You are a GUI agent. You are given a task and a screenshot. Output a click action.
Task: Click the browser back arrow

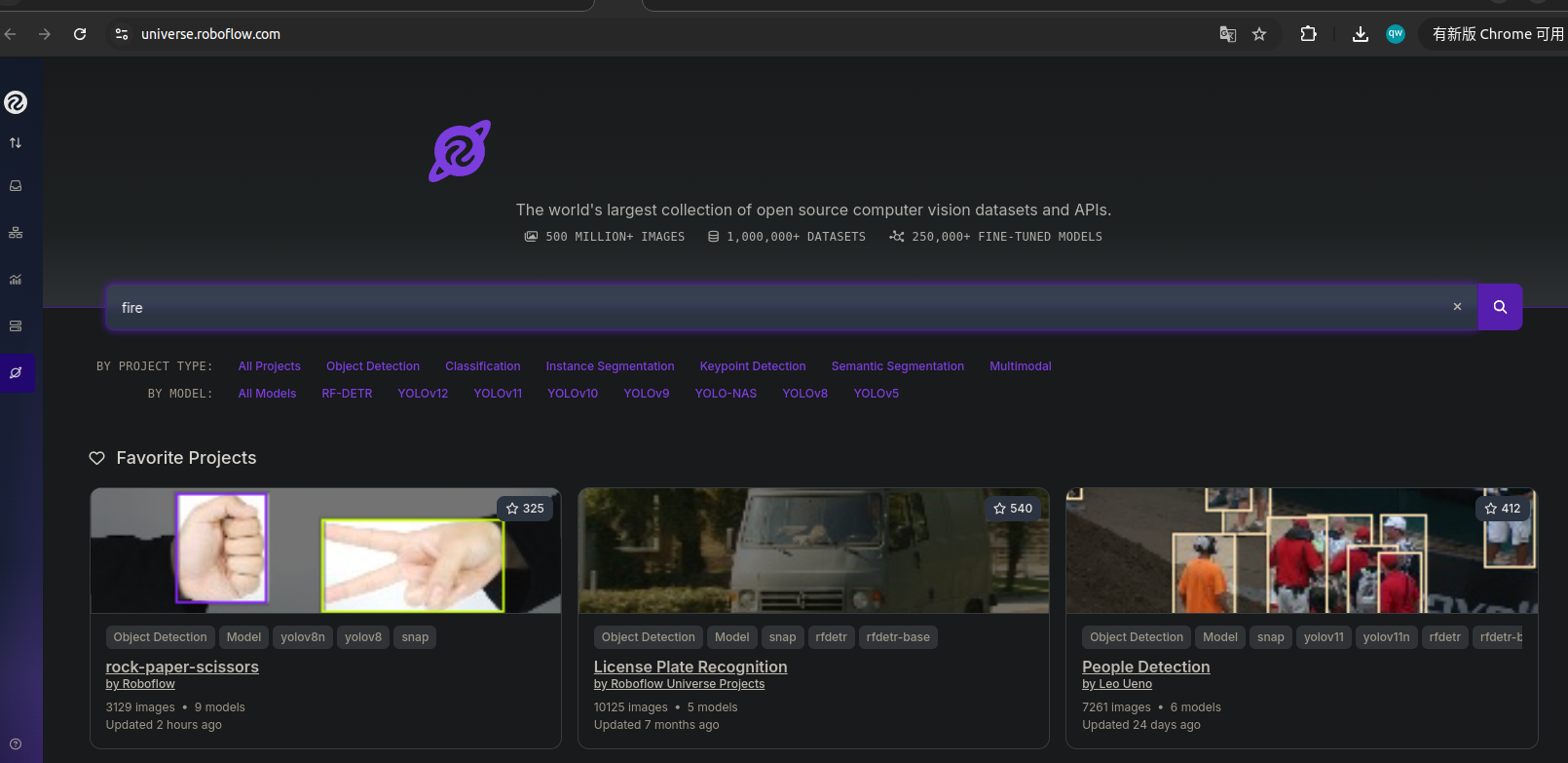point(11,34)
